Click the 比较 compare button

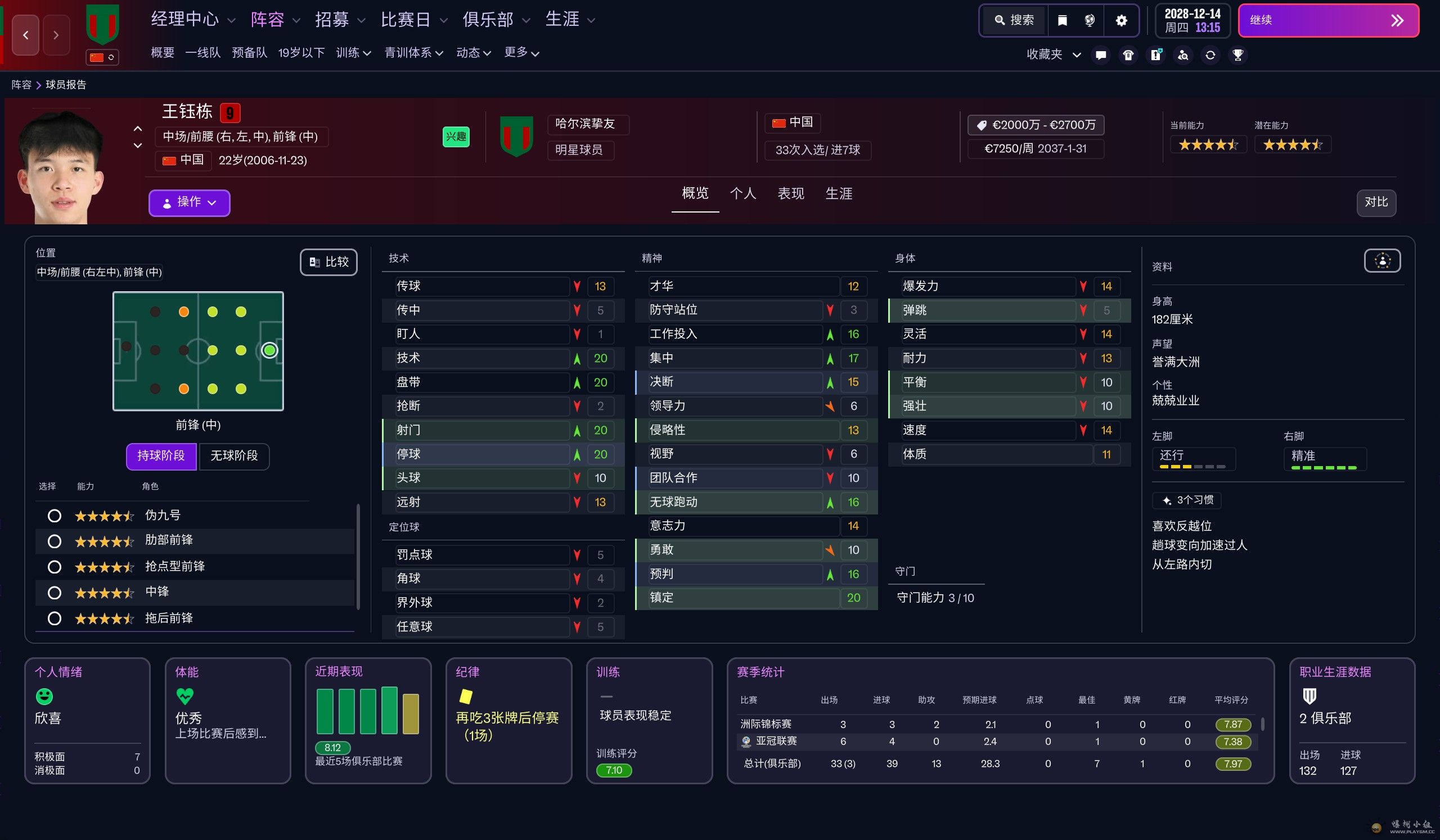(328, 261)
